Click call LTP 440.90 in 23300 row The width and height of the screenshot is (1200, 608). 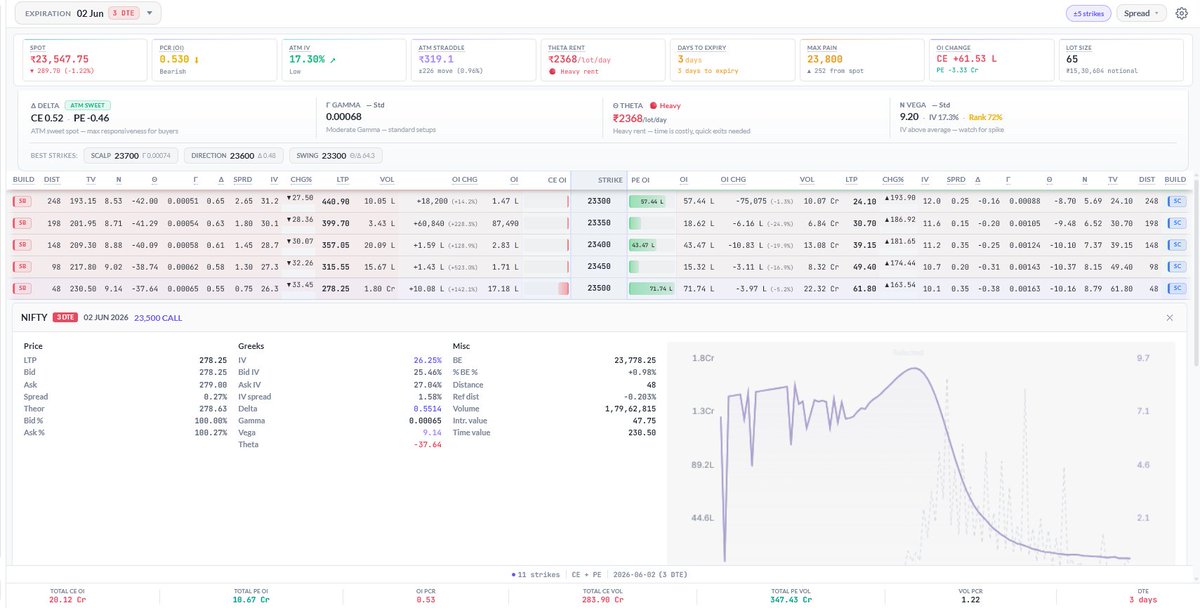click(x=336, y=202)
